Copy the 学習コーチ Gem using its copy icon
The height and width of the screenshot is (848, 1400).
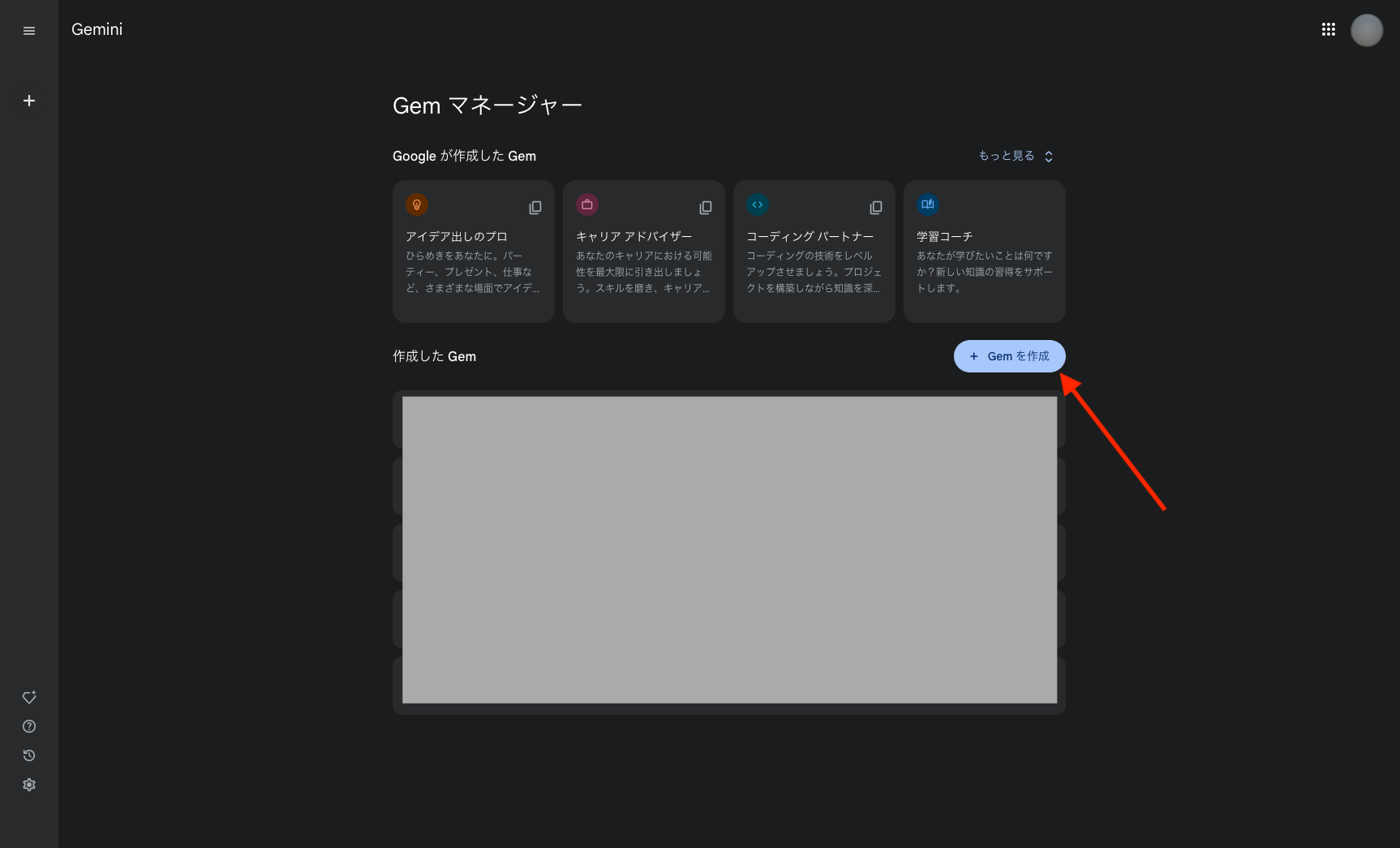coord(1046,207)
